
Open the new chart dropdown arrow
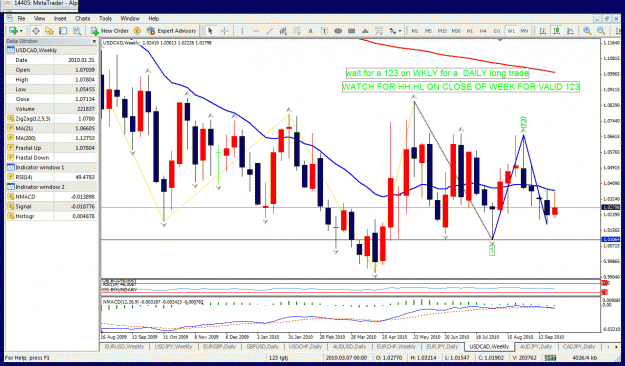pyautogui.click(x=21, y=31)
